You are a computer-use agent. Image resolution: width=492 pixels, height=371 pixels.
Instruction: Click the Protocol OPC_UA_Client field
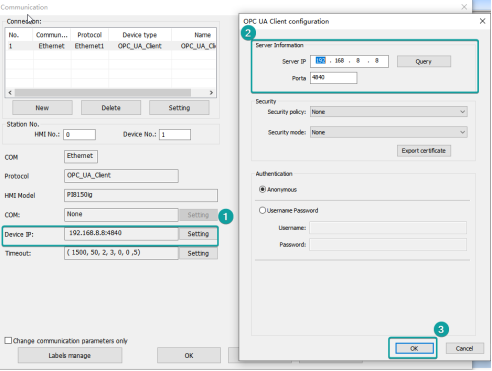121,176
